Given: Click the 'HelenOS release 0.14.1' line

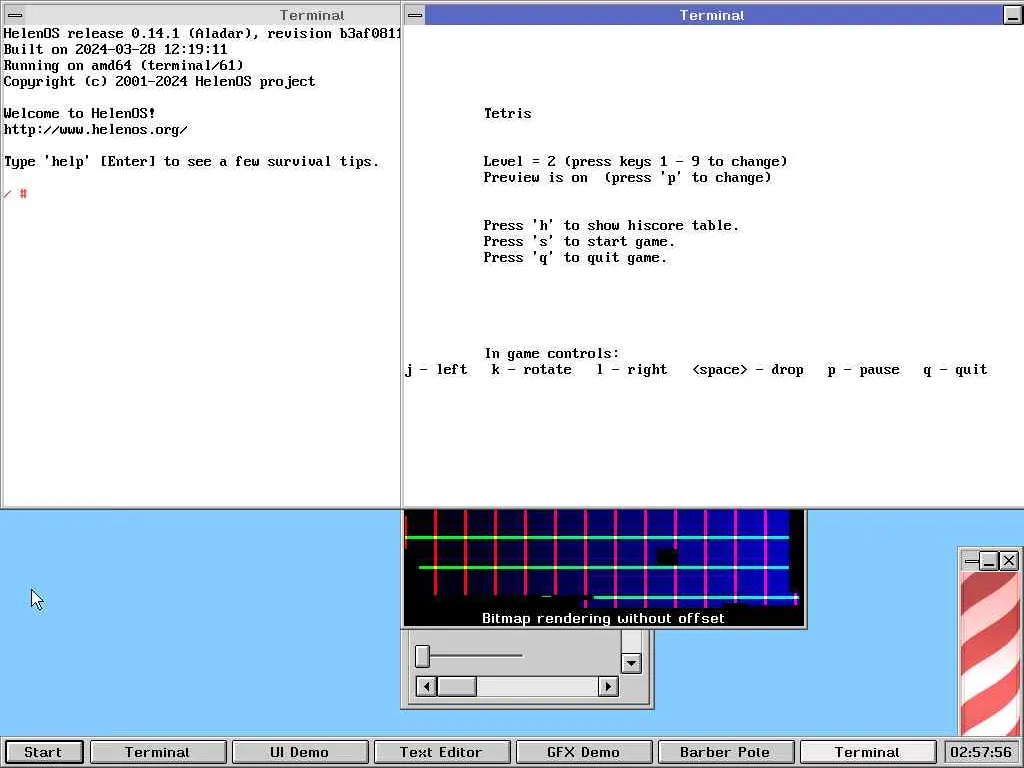Looking at the screenshot, I should 202,33.
